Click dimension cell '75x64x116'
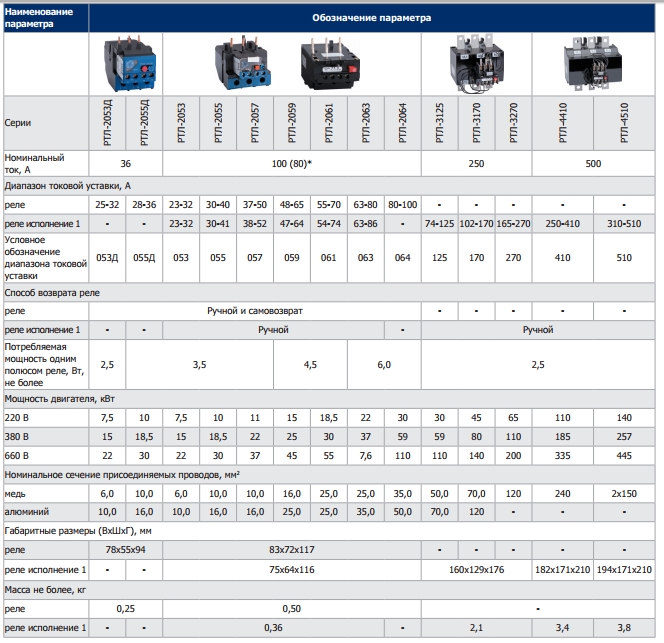 (292, 570)
